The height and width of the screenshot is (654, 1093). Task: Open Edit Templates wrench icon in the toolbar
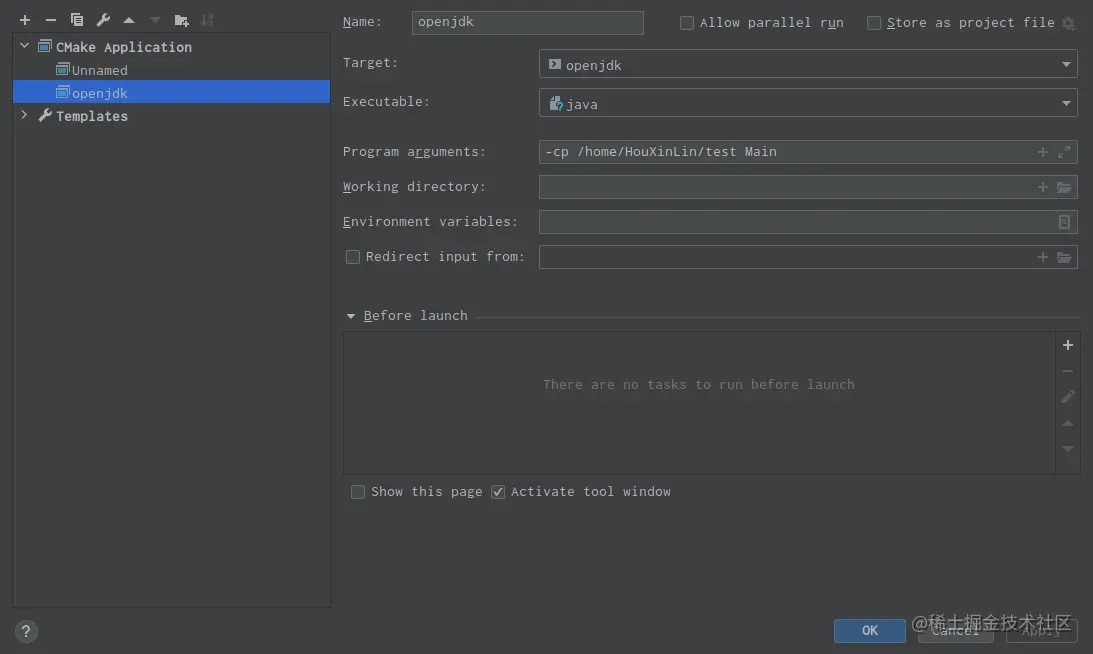[x=103, y=20]
